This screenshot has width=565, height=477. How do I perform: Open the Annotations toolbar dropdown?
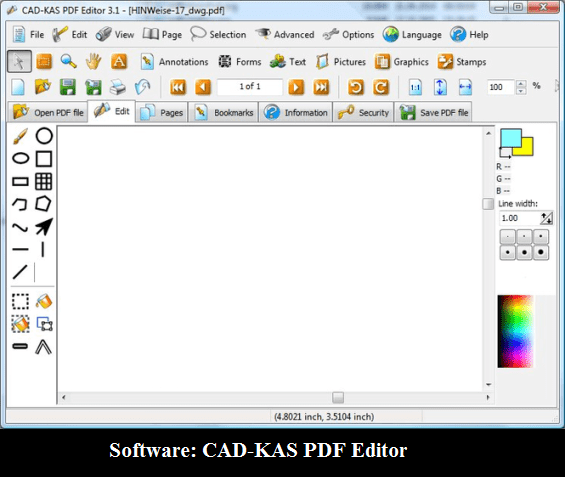[x=174, y=62]
